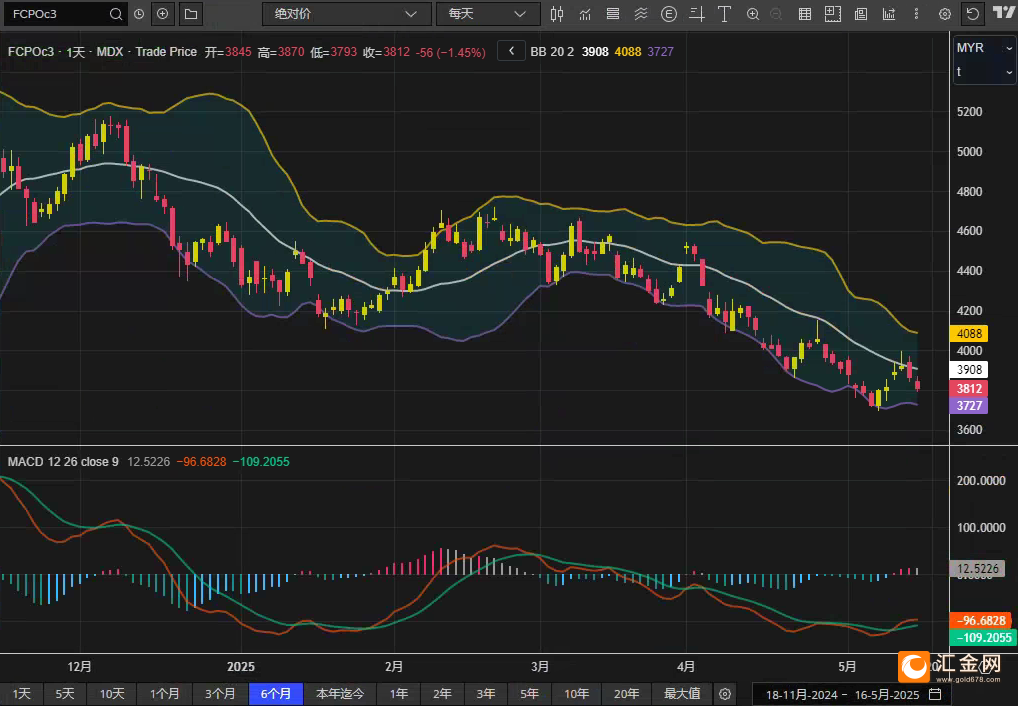Select the crosshair drawing tool icon

pos(697,14)
